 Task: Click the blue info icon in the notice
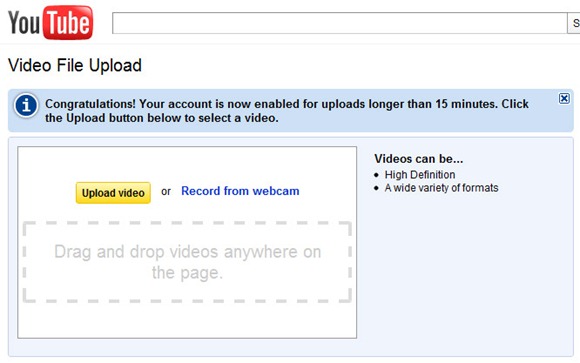tap(26, 106)
